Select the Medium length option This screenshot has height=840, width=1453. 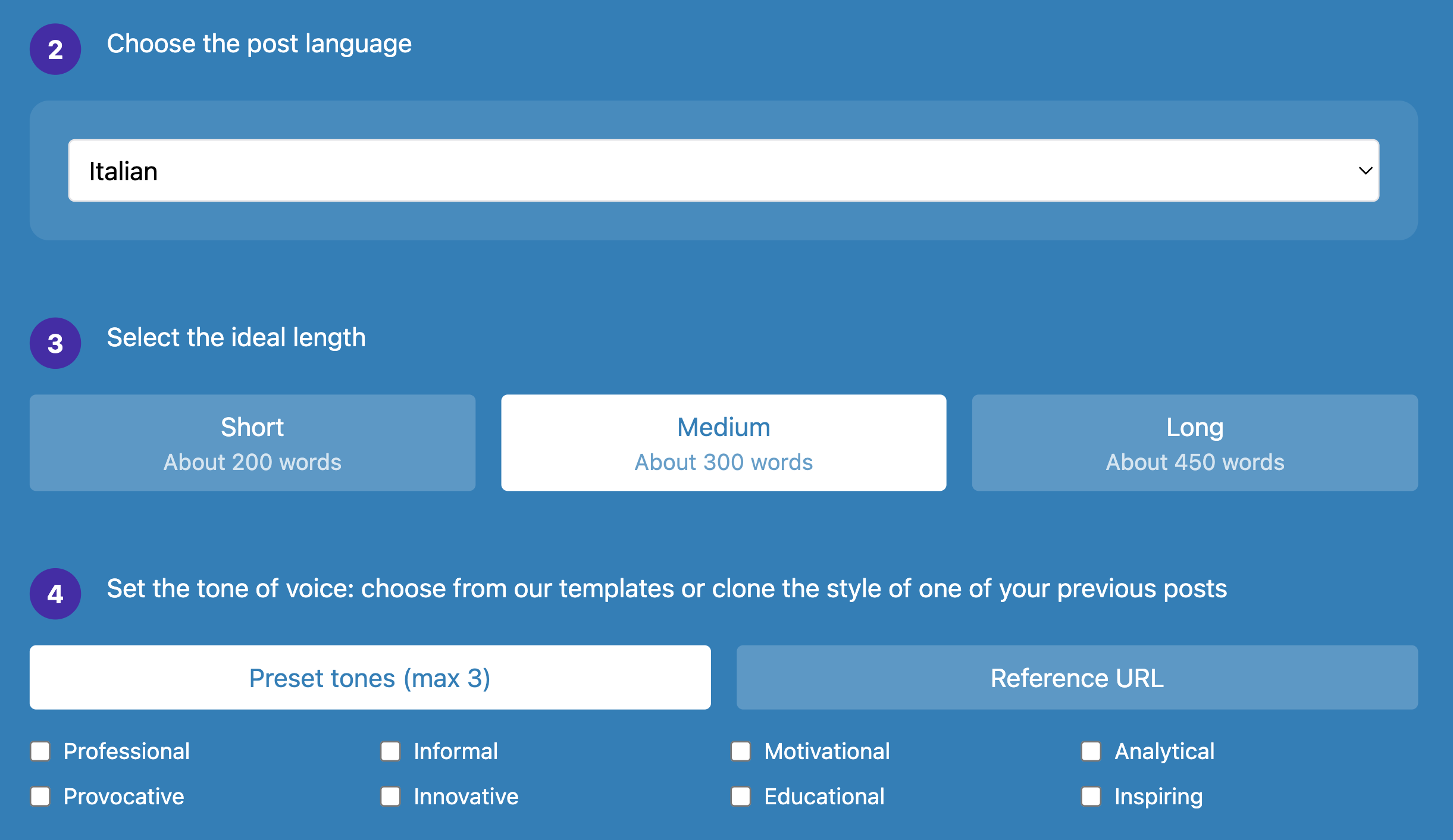724,443
